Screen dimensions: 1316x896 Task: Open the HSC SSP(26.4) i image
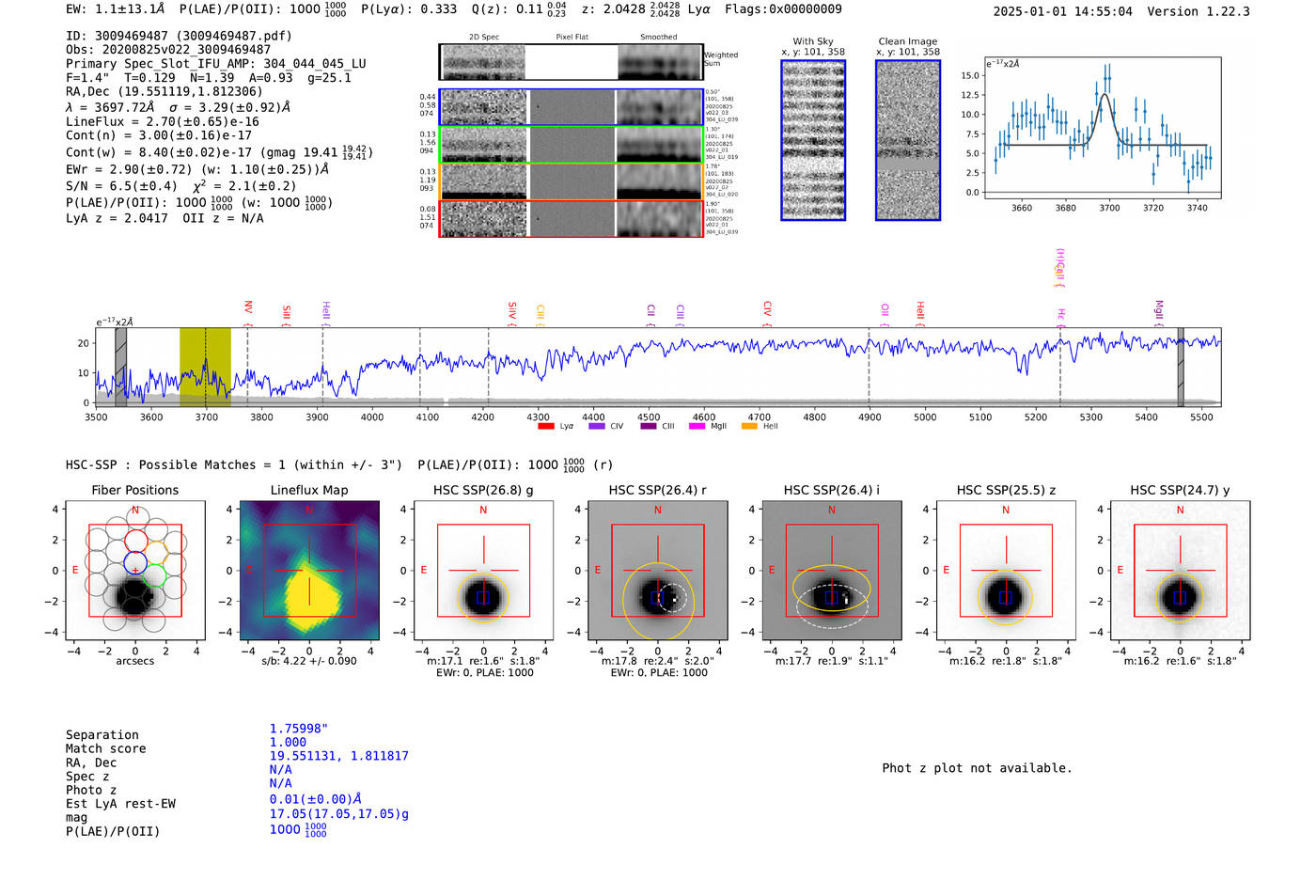click(831, 571)
